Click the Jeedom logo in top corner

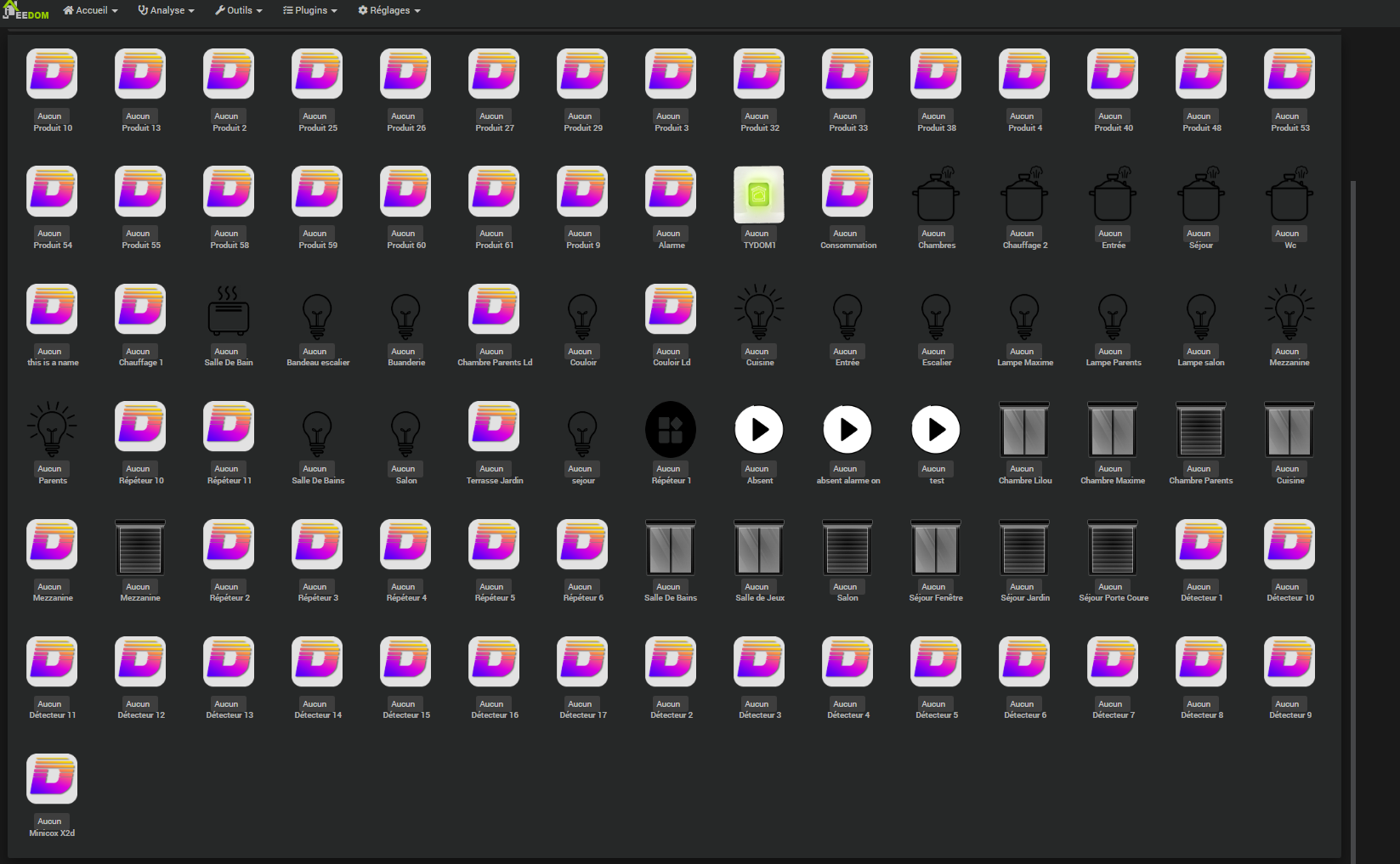26,11
